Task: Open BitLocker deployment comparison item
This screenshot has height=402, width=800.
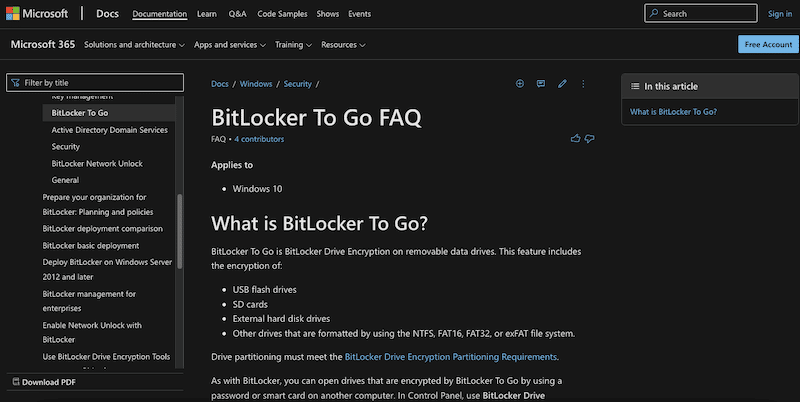Action: 103,229
